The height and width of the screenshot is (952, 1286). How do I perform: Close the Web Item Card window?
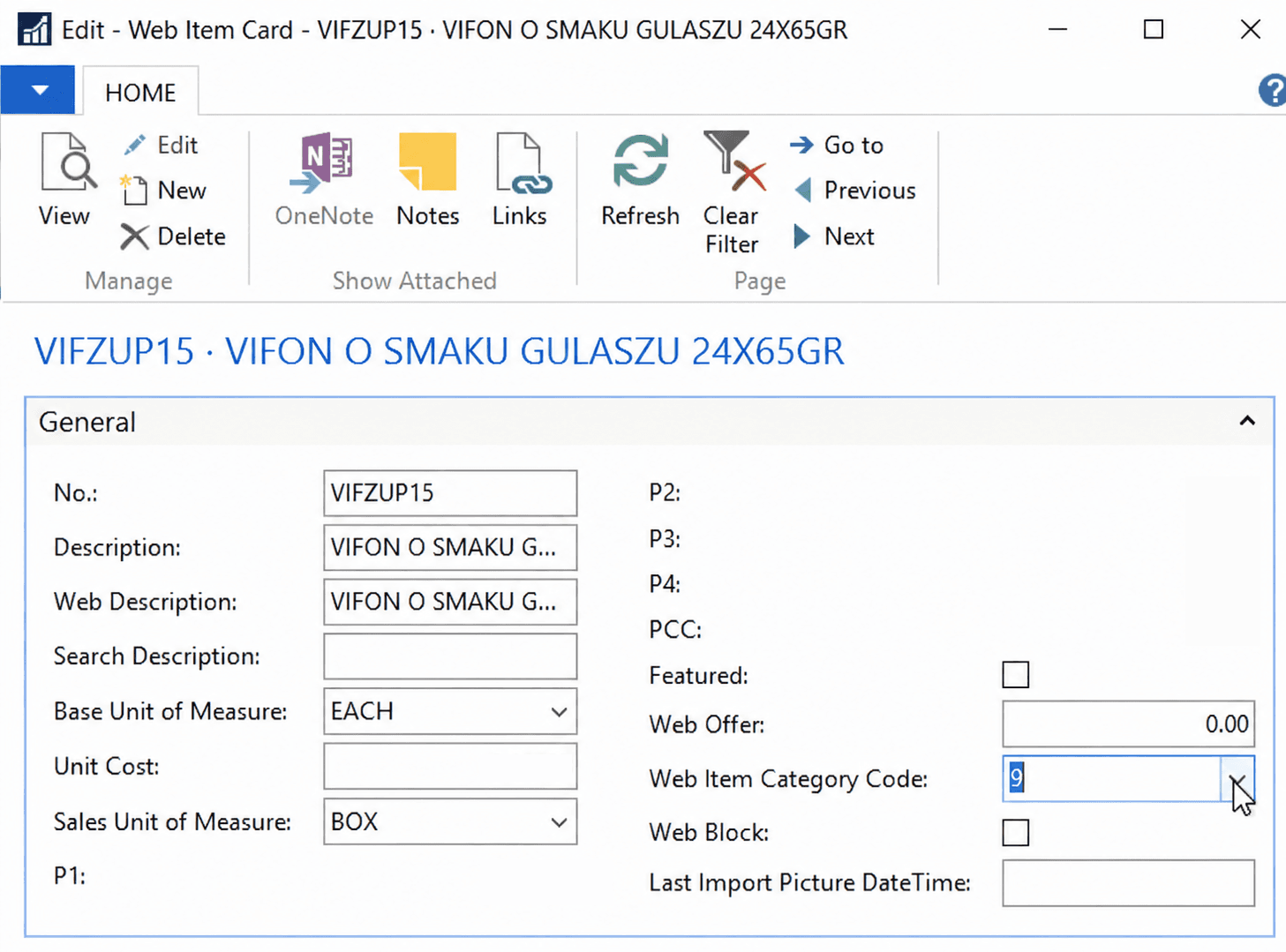(1251, 29)
